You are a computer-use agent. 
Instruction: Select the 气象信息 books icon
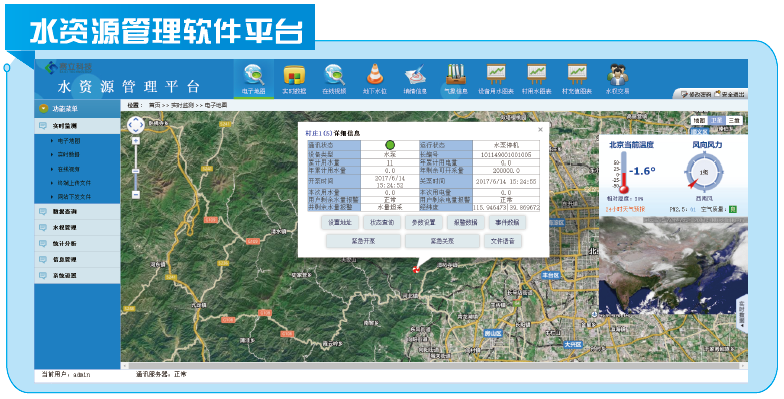tap(456, 75)
